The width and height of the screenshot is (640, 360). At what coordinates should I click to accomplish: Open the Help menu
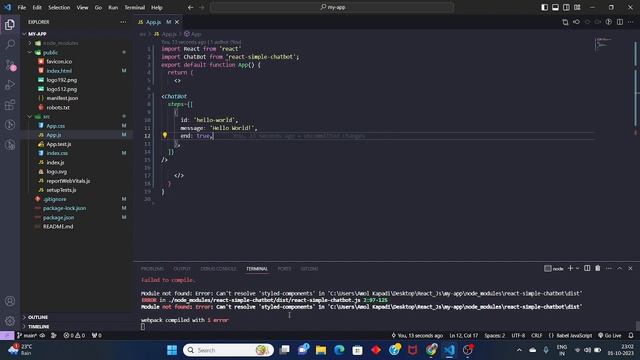tap(157, 7)
